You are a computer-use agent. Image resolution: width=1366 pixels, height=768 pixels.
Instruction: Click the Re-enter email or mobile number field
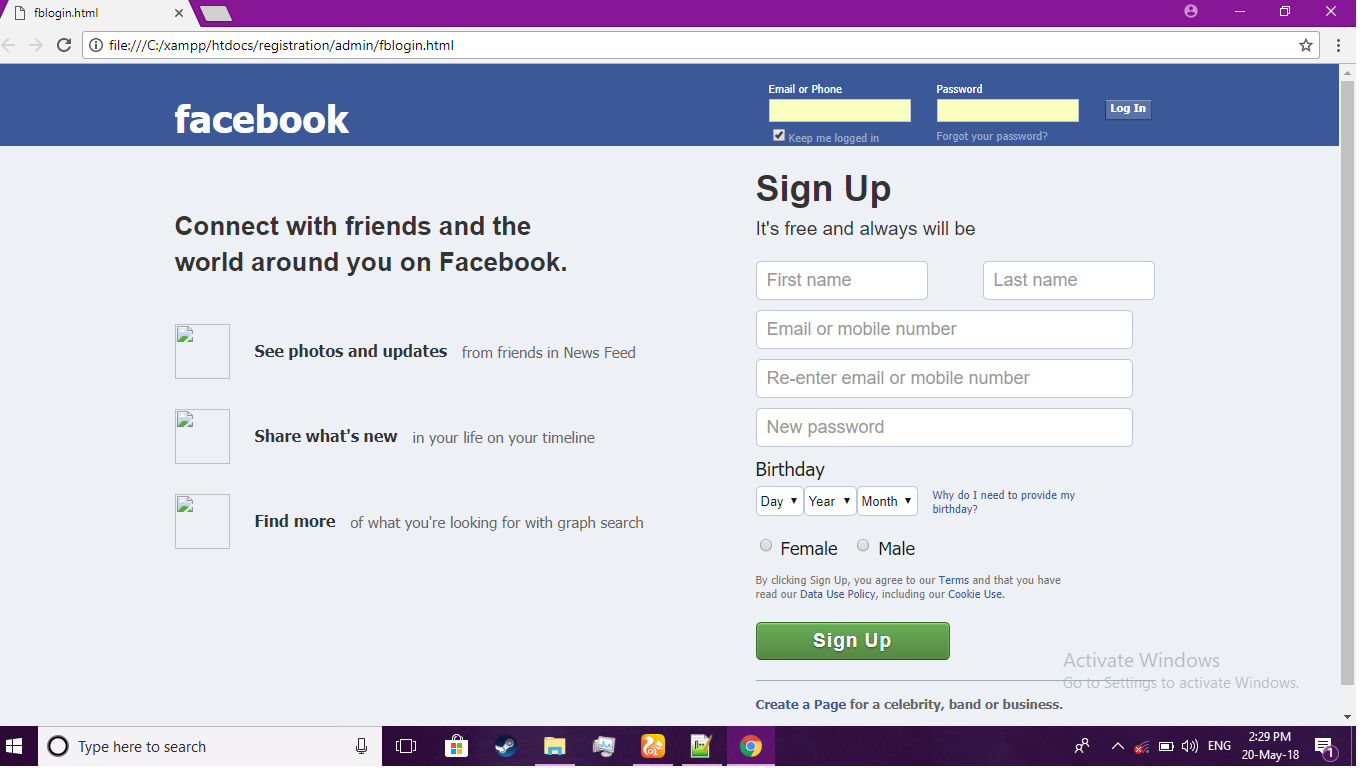coord(944,378)
